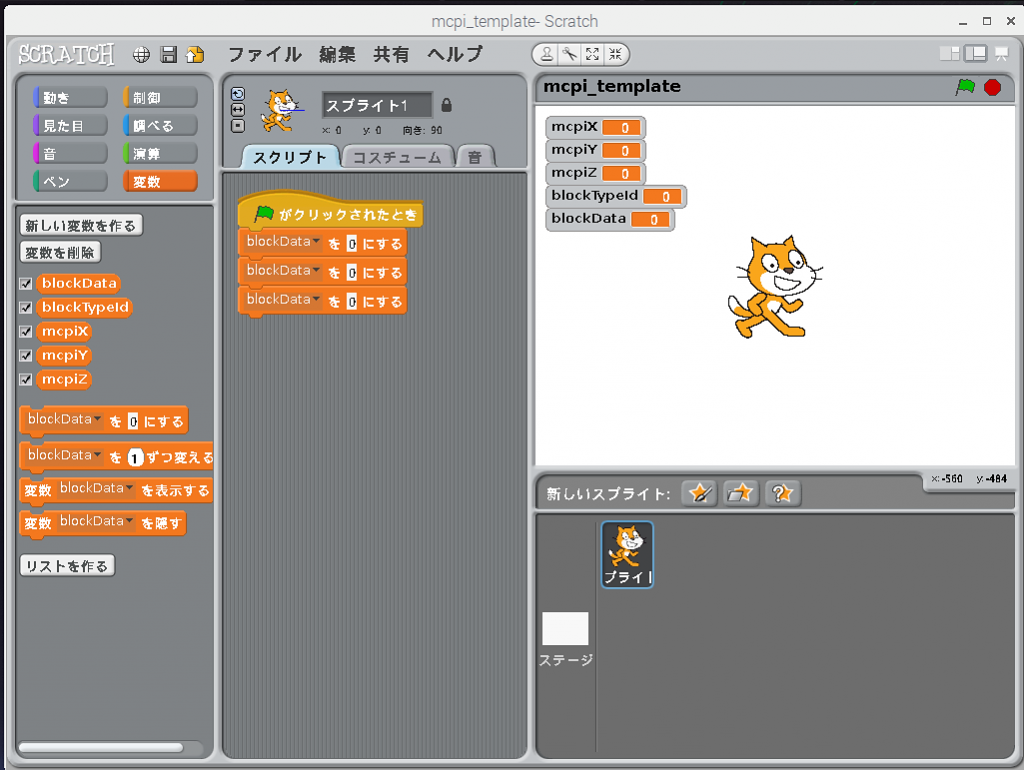Select the shrink sprite tool
The width and height of the screenshot is (1024, 770).
click(x=615, y=54)
